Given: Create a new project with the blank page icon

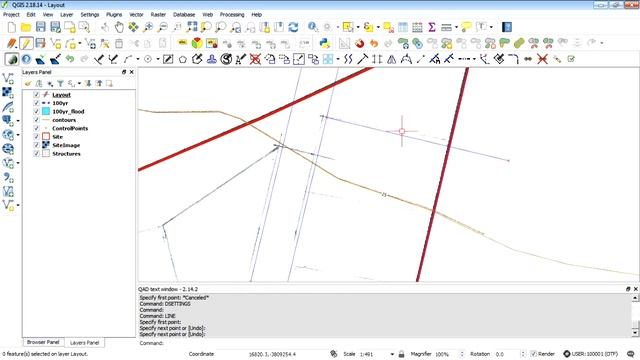Looking at the screenshot, I should click(x=12, y=27).
